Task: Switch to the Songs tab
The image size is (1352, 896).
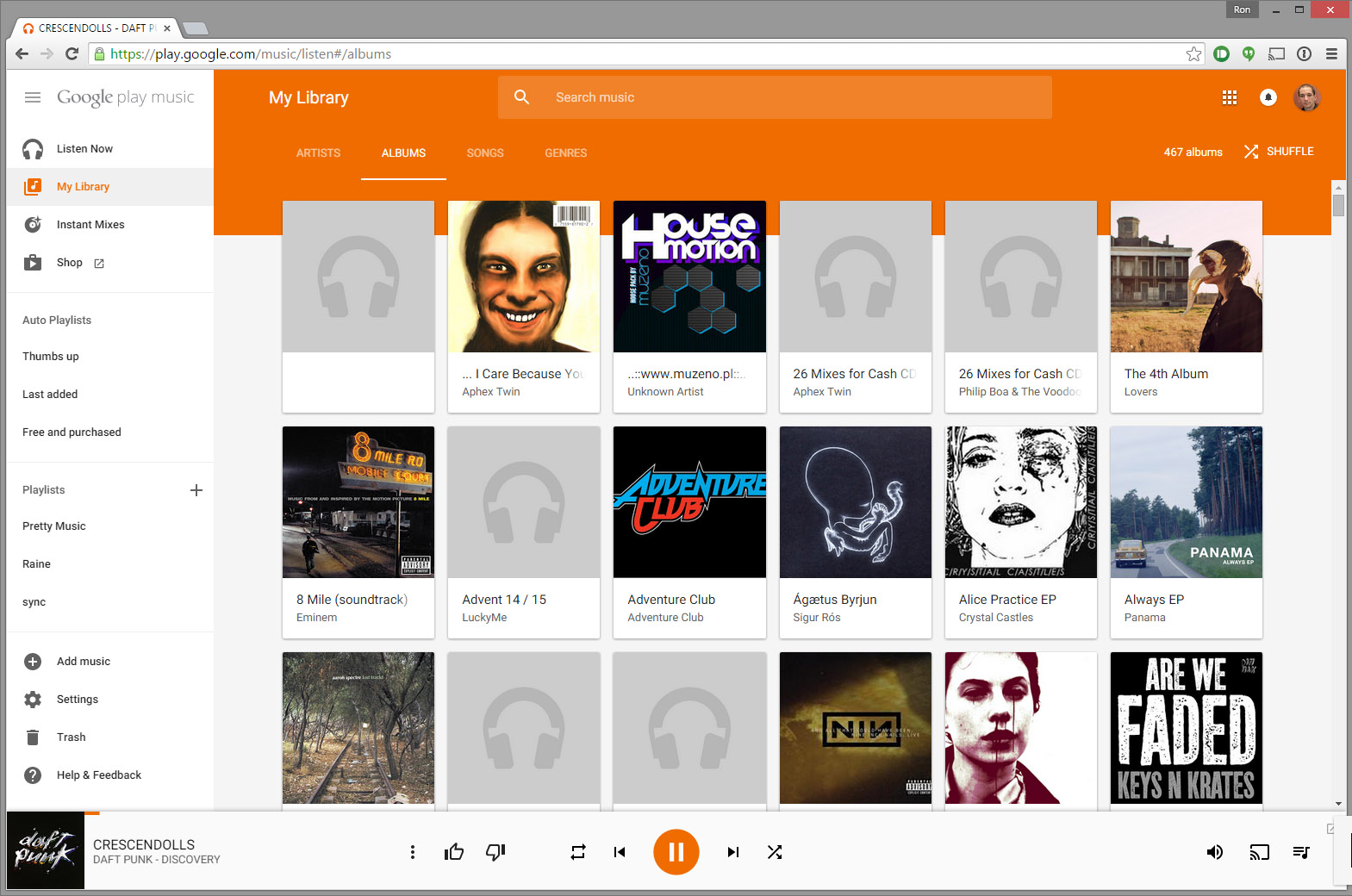Action: pyautogui.click(x=485, y=153)
